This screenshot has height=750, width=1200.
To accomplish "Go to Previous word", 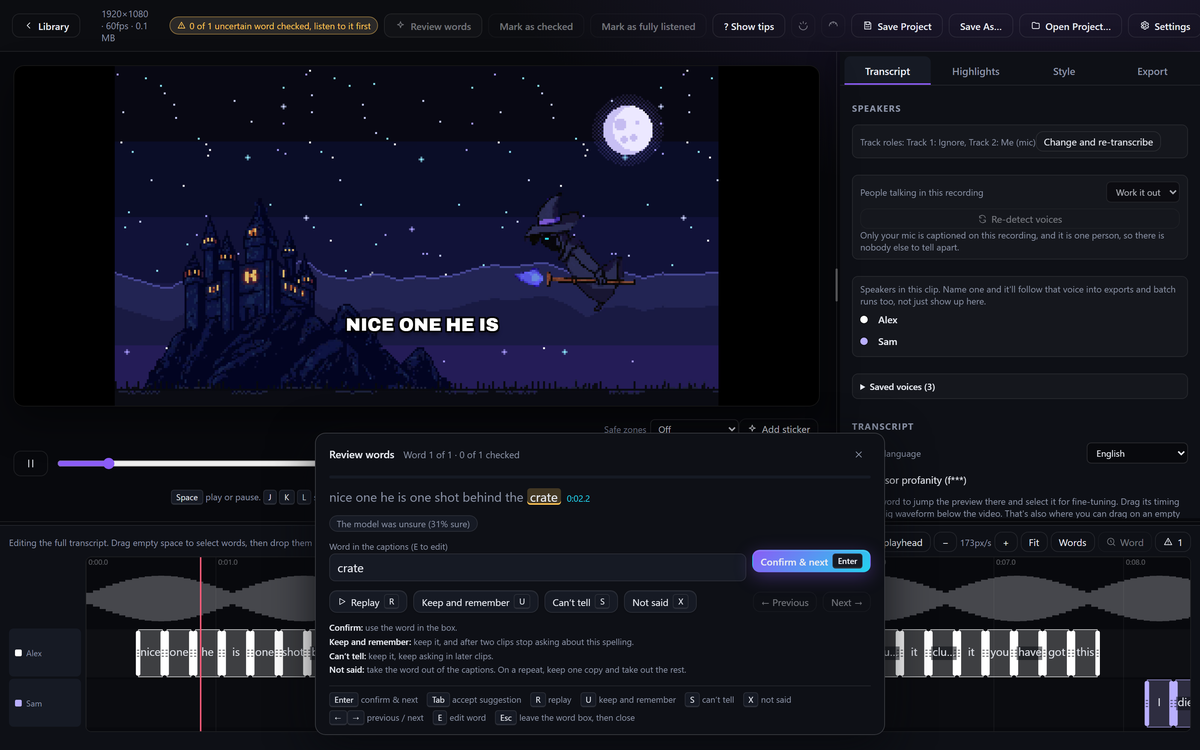I will 784,602.
